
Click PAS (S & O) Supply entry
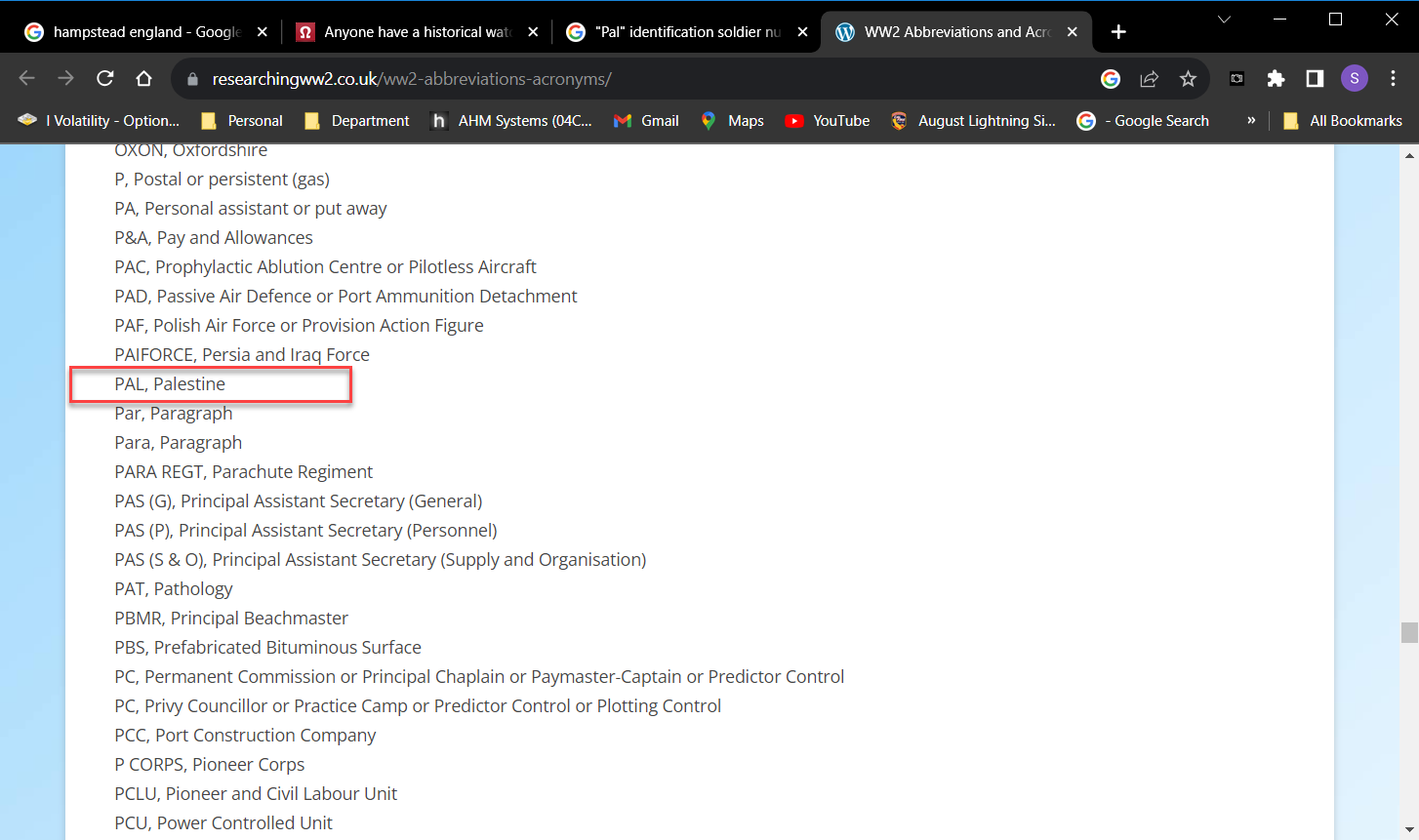(x=381, y=560)
